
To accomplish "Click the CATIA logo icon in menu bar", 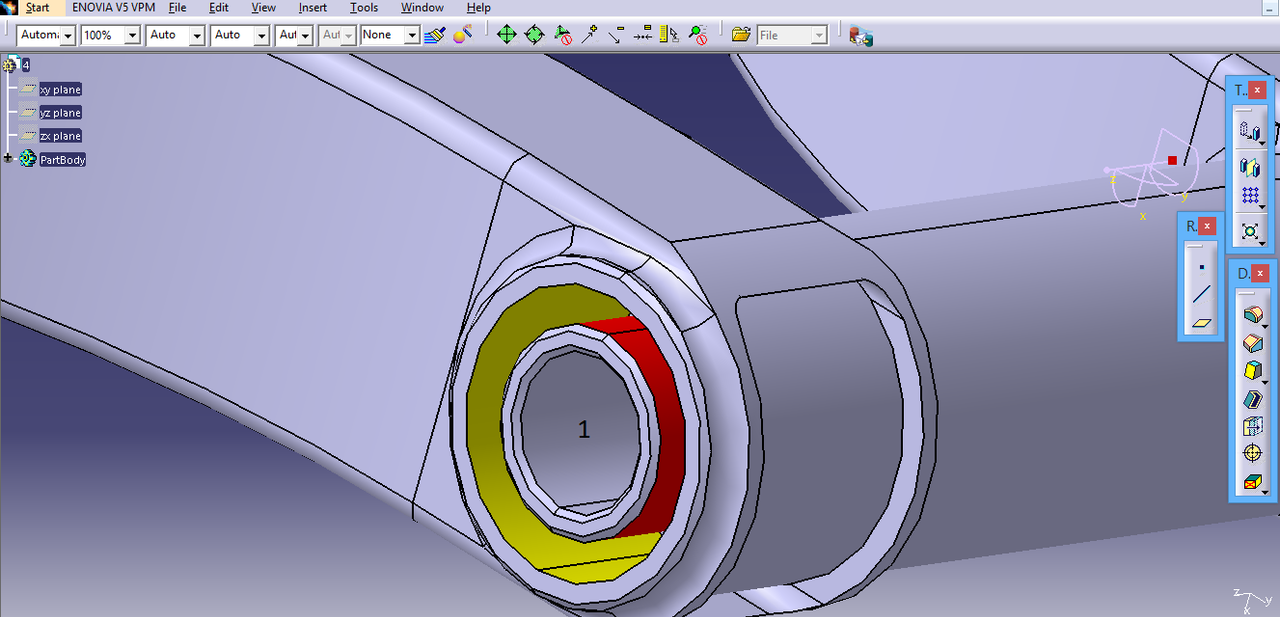I will click(x=9, y=7).
